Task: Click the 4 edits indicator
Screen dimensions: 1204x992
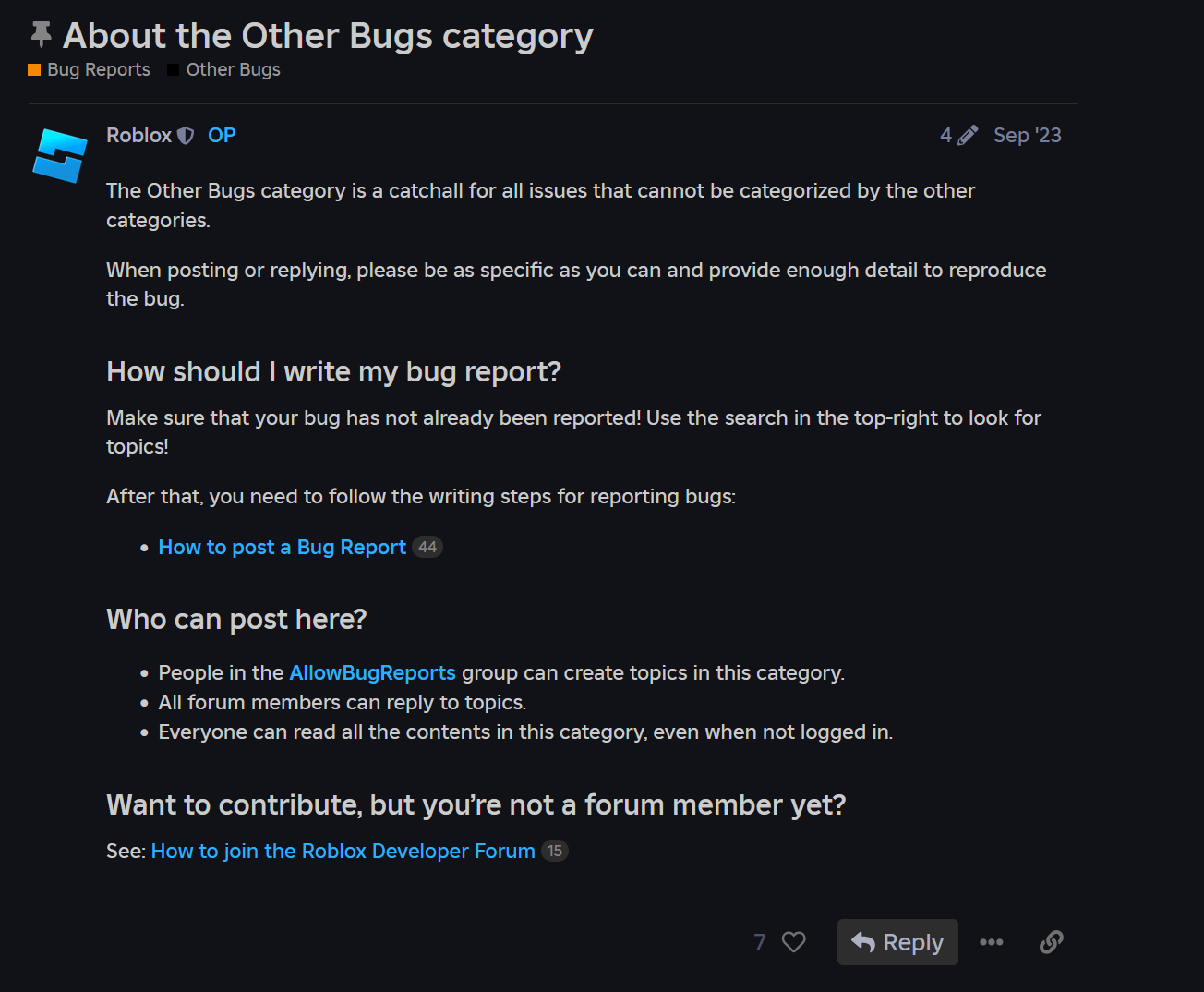Action: (945, 135)
